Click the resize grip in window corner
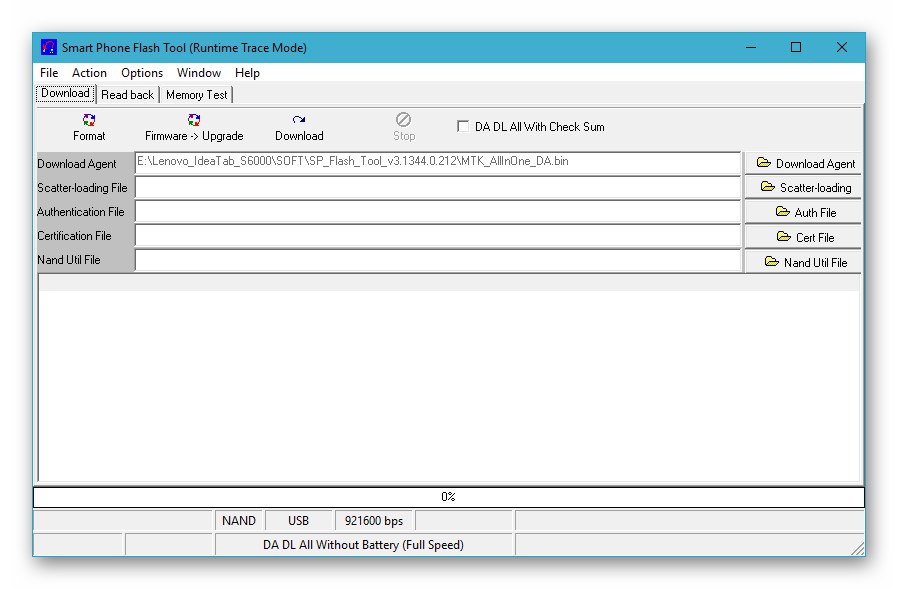This screenshot has width=898, height=589. tap(858, 548)
